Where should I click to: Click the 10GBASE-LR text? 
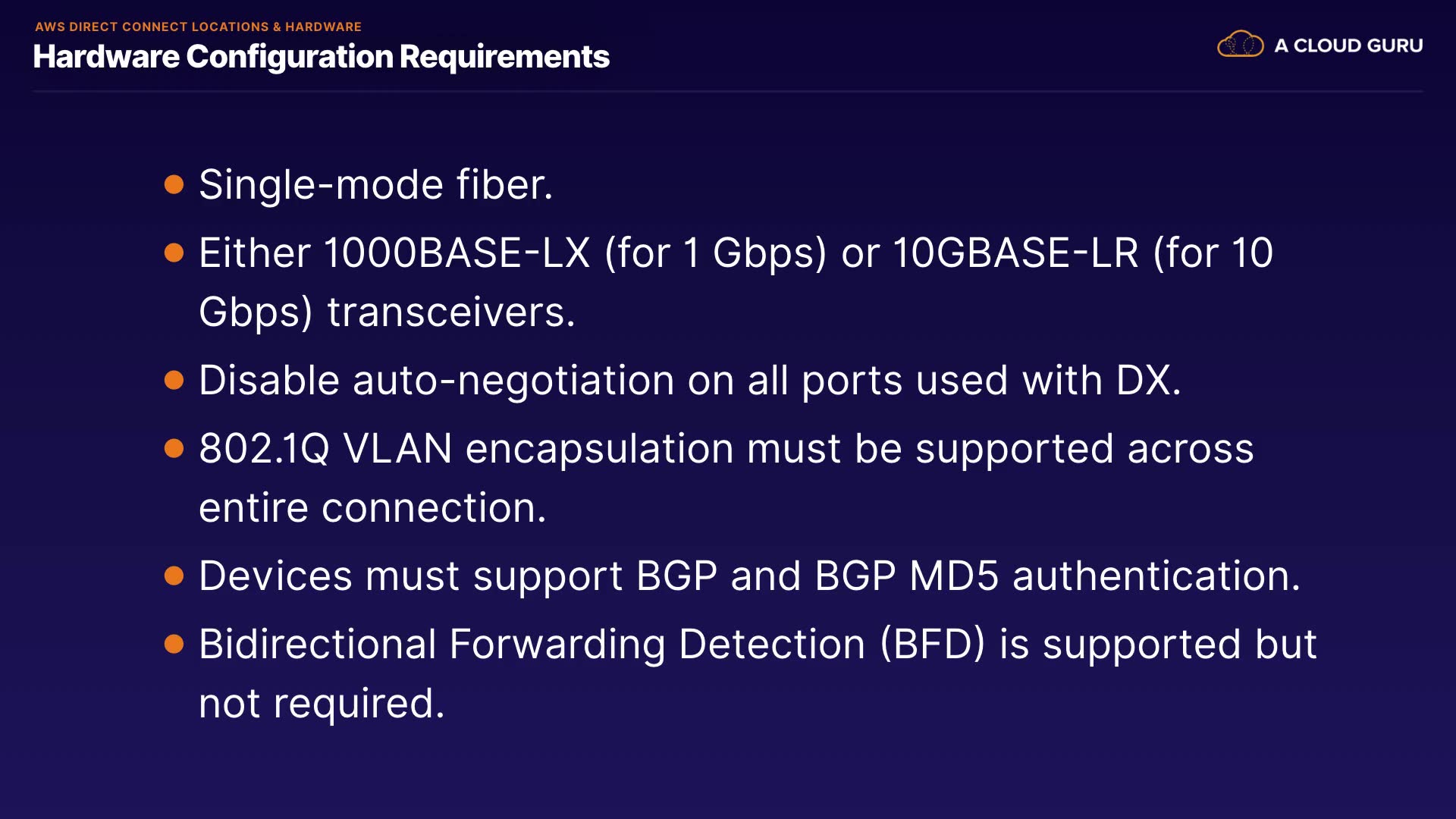point(1015,253)
